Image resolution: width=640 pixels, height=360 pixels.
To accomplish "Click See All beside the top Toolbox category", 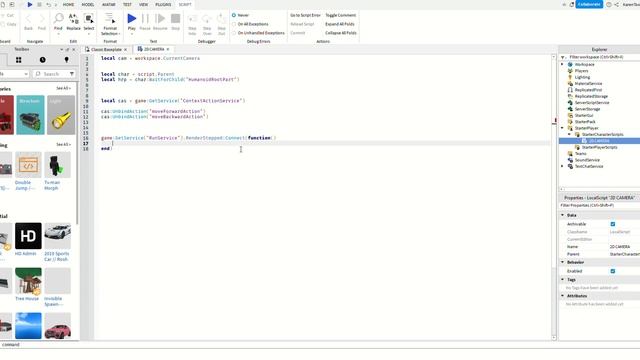I will click(63, 88).
